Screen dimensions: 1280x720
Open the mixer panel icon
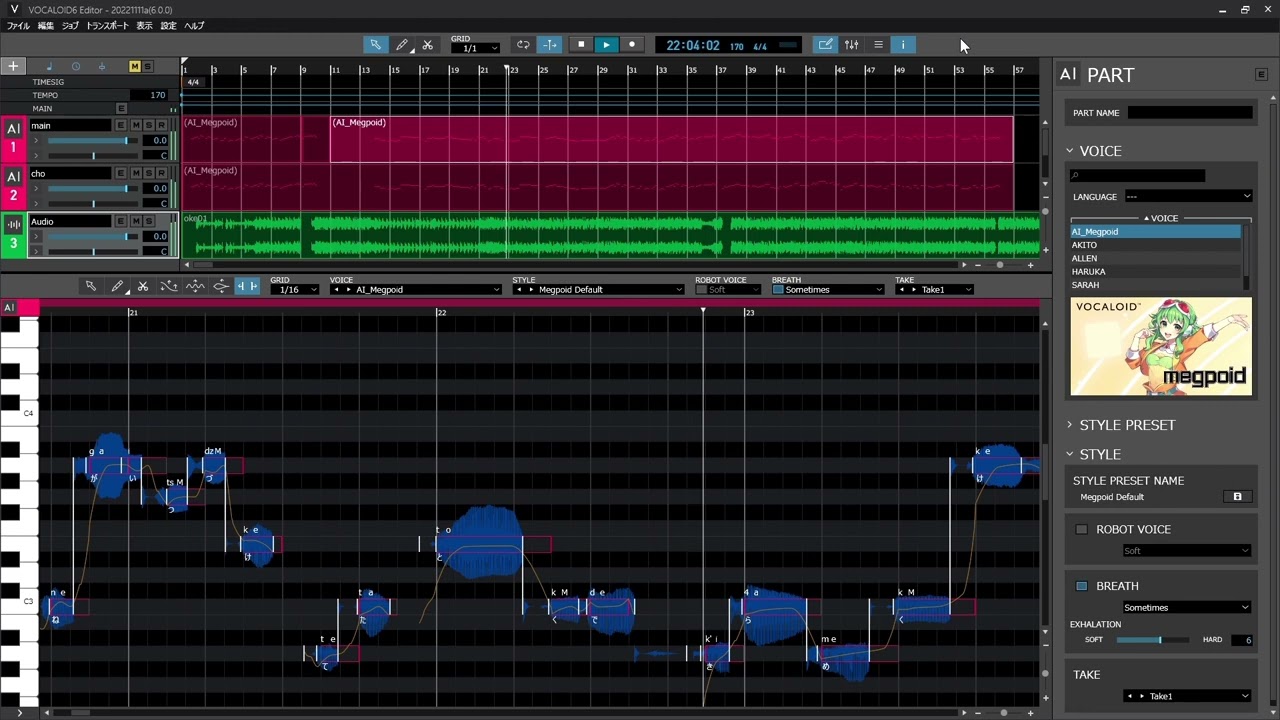851,45
